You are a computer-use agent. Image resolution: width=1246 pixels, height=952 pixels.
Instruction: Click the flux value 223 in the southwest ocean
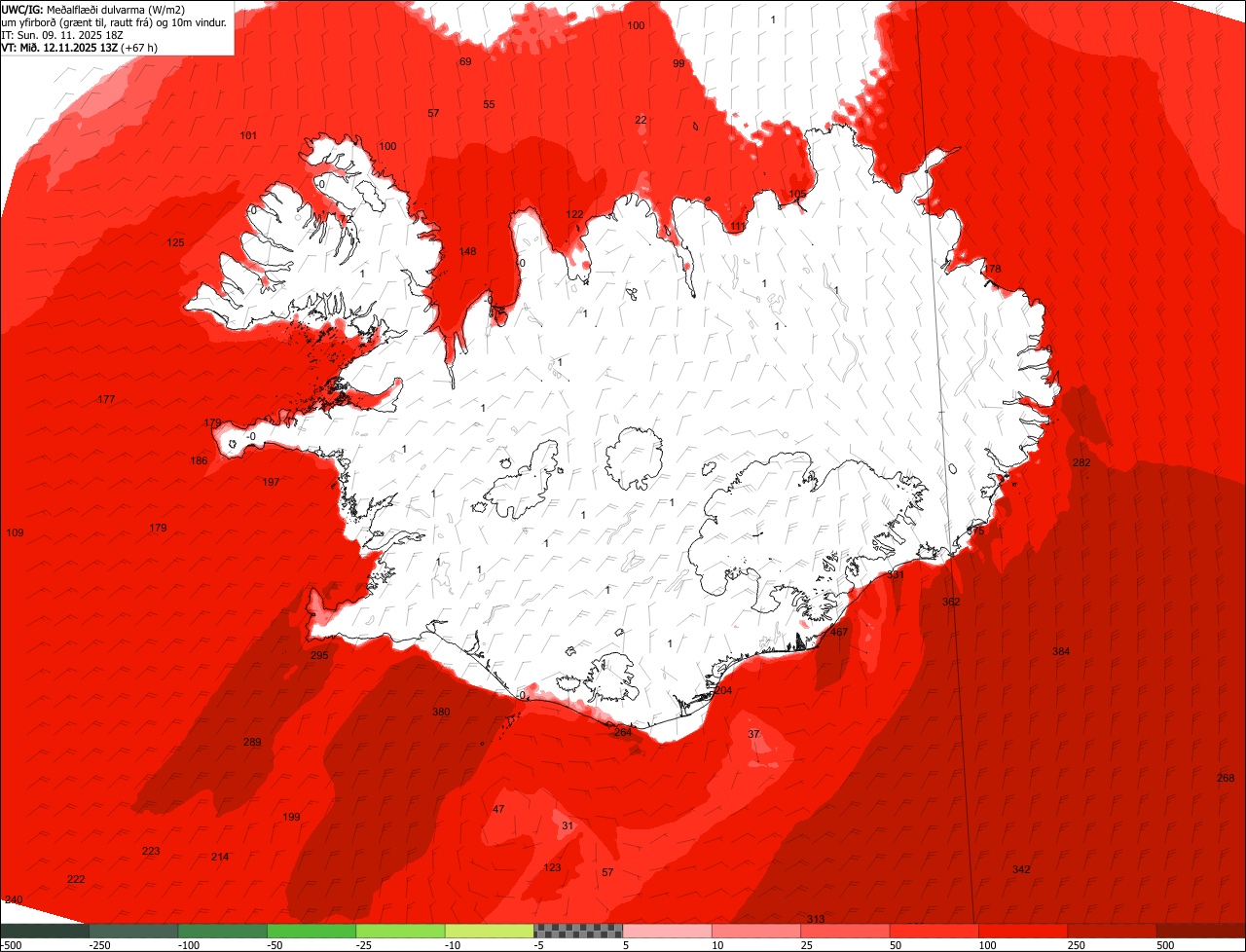pos(151,851)
